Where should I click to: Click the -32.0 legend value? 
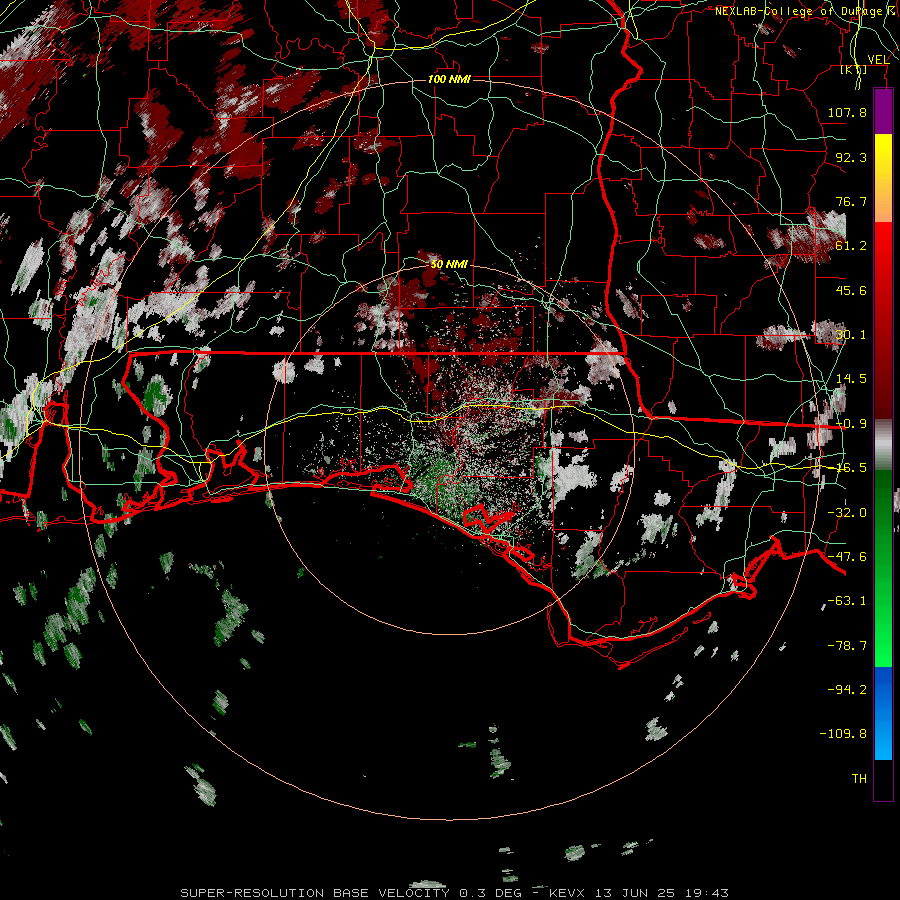(847, 513)
